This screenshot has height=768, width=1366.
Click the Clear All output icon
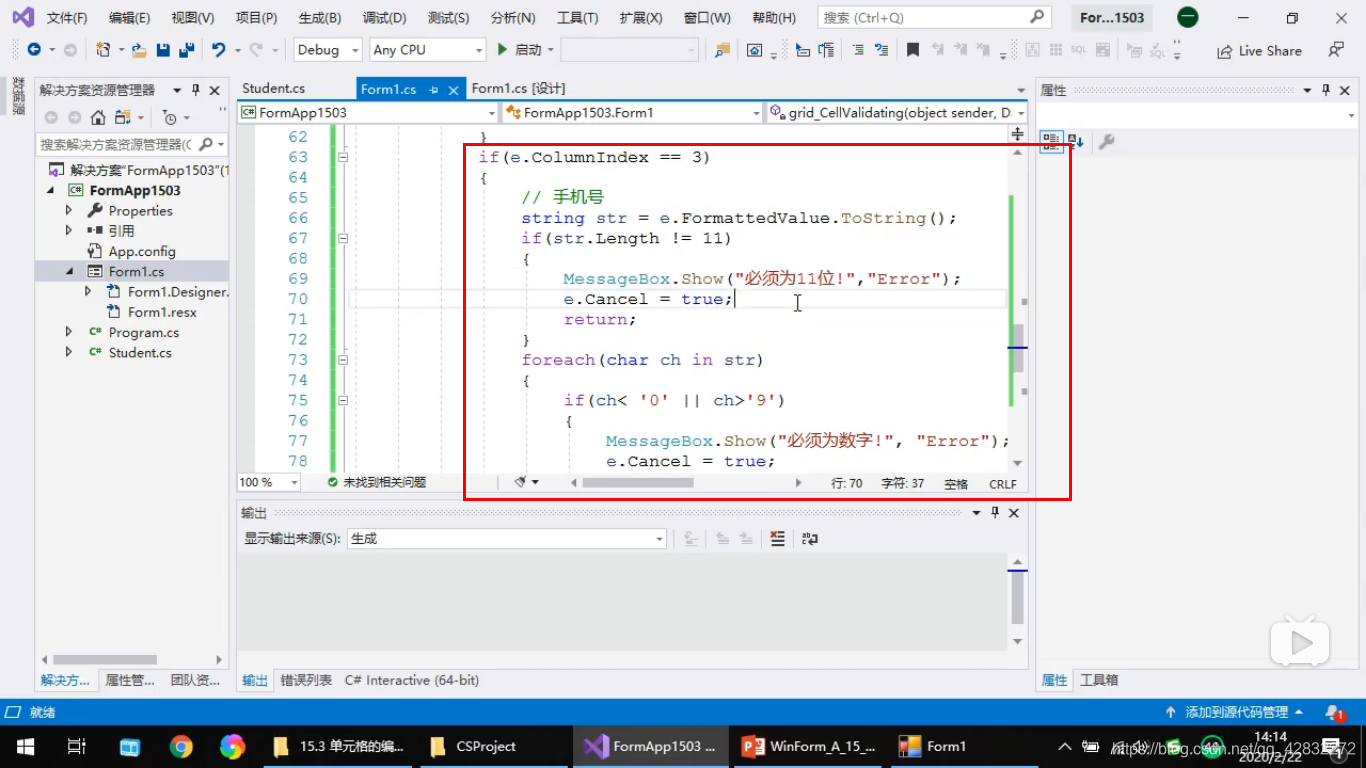tap(778, 538)
